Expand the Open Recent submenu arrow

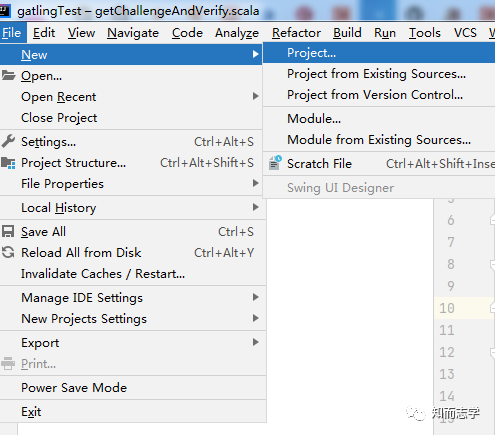256,96
